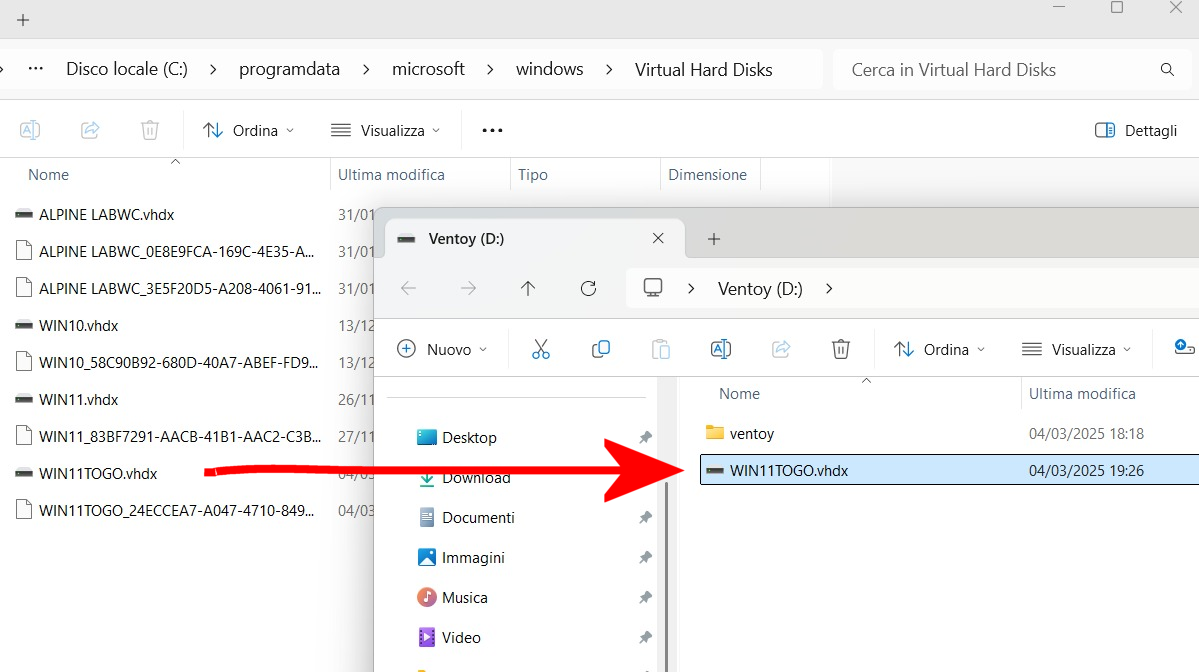Click the windows breadcrumb
This screenshot has width=1199, height=672.
click(549, 69)
